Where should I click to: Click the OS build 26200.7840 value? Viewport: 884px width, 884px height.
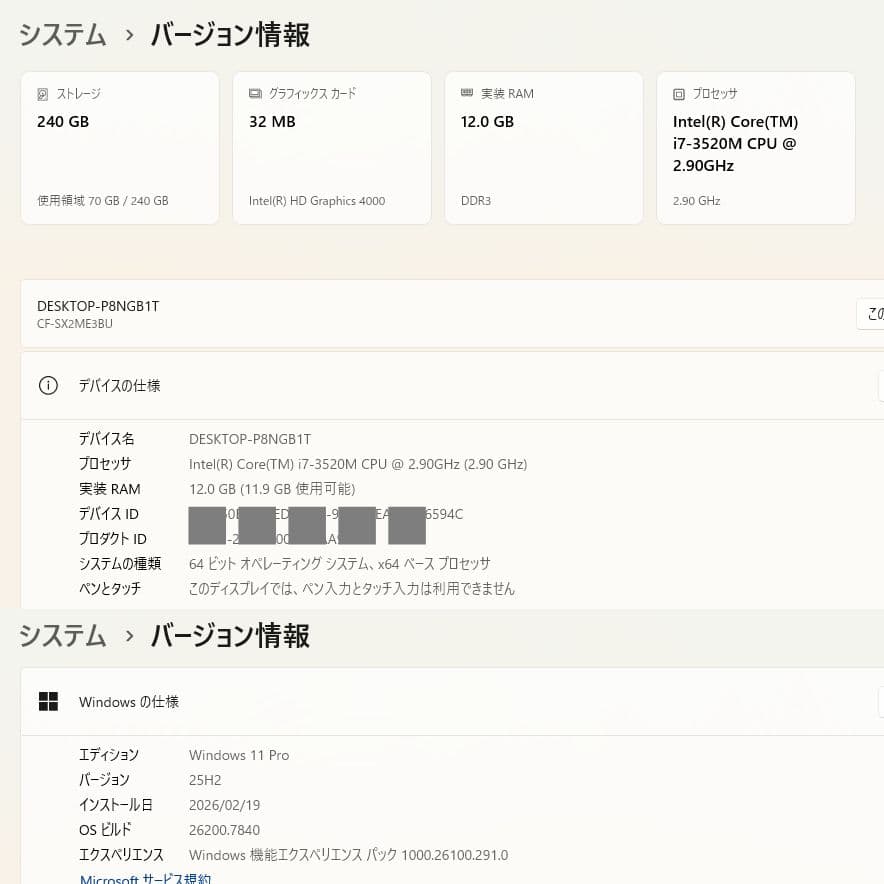tap(224, 830)
